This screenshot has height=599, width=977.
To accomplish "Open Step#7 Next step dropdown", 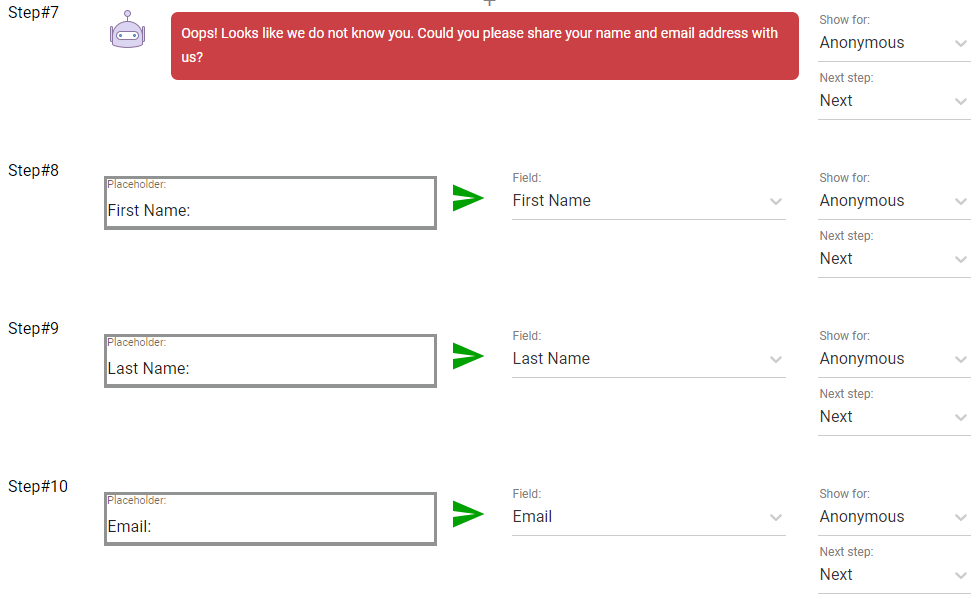I will (x=894, y=101).
